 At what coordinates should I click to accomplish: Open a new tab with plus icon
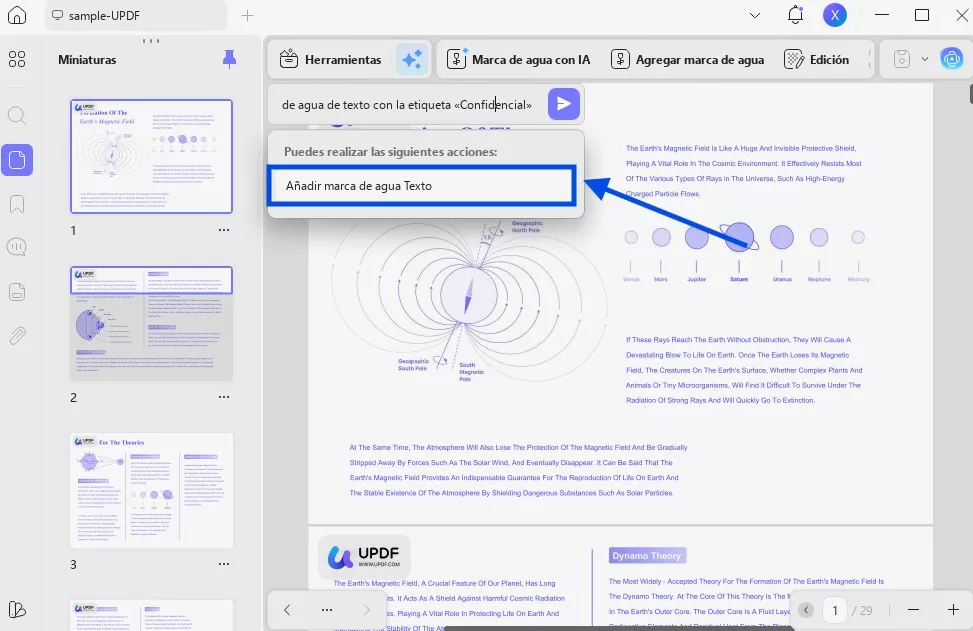pyautogui.click(x=247, y=16)
